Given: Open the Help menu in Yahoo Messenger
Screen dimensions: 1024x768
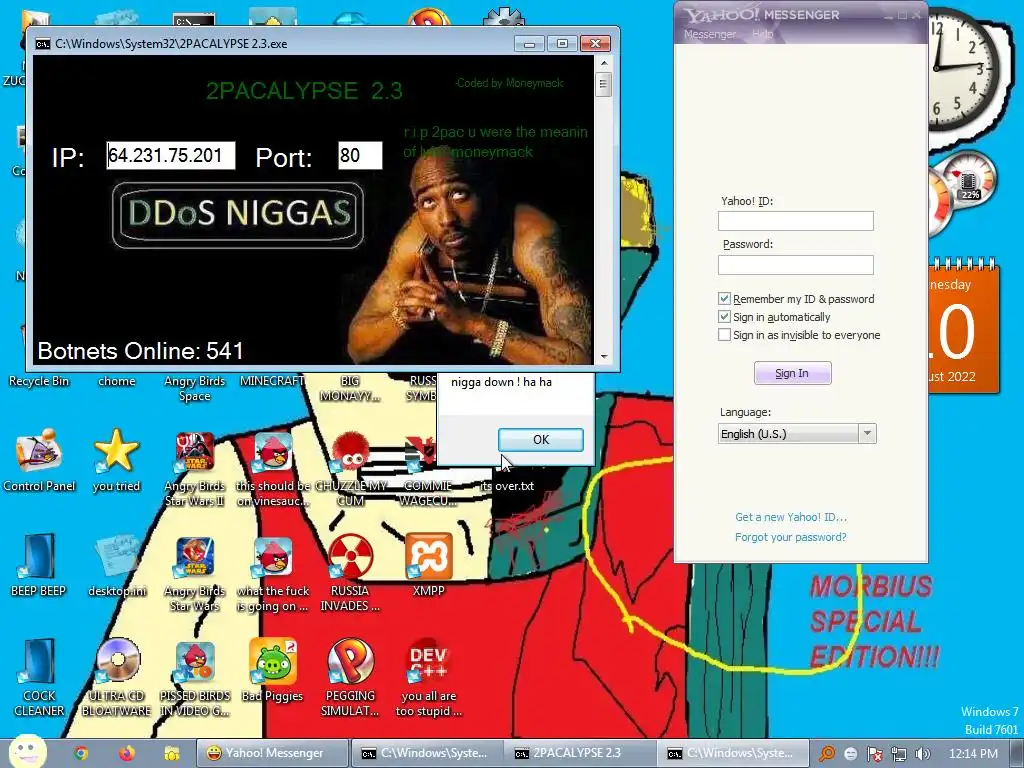Looking at the screenshot, I should (763, 33).
